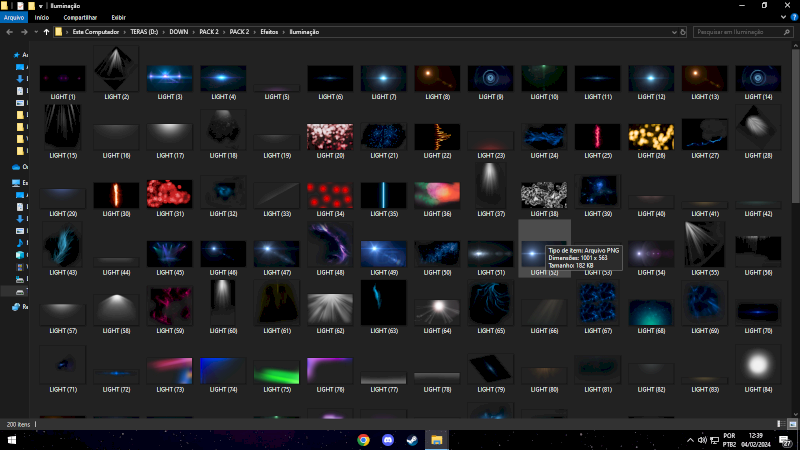The image size is (800, 450).
Task: Click the Efeitos breadcrumb in path
Action: point(269,32)
